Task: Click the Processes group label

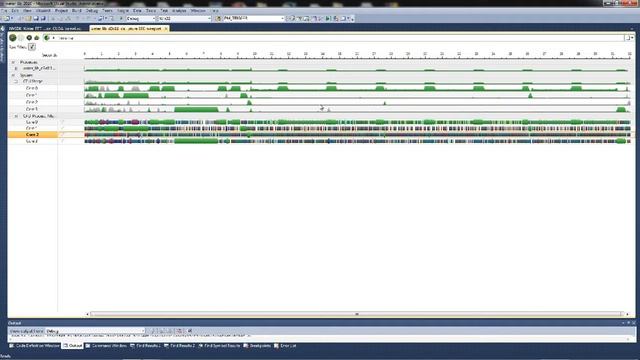Action: tap(29, 62)
